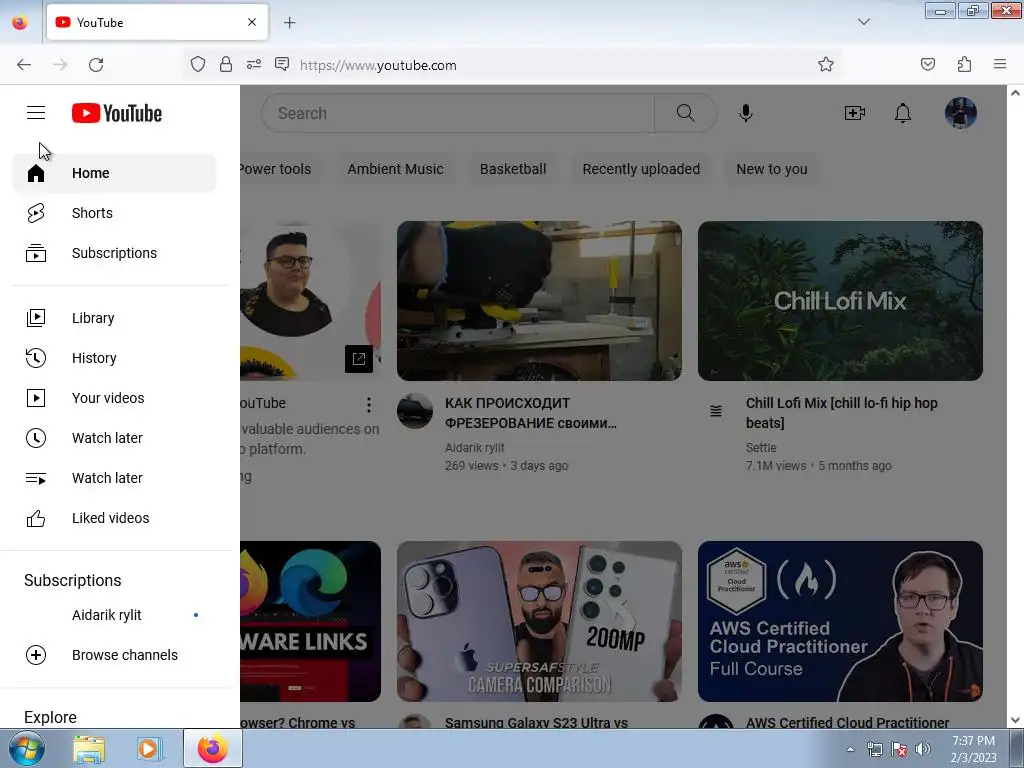The height and width of the screenshot is (768, 1024).
Task: Open the woodworking milling video thumbnail
Action: click(x=539, y=301)
